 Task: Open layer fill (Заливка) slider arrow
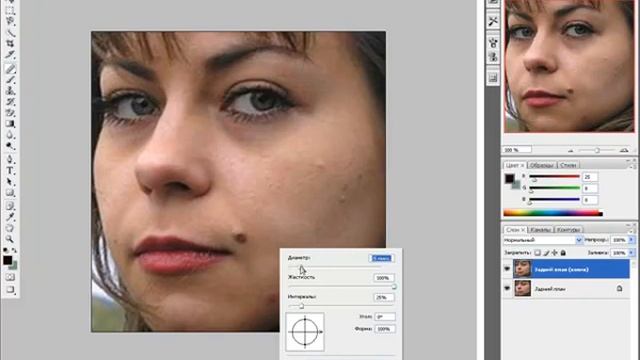tap(631, 253)
